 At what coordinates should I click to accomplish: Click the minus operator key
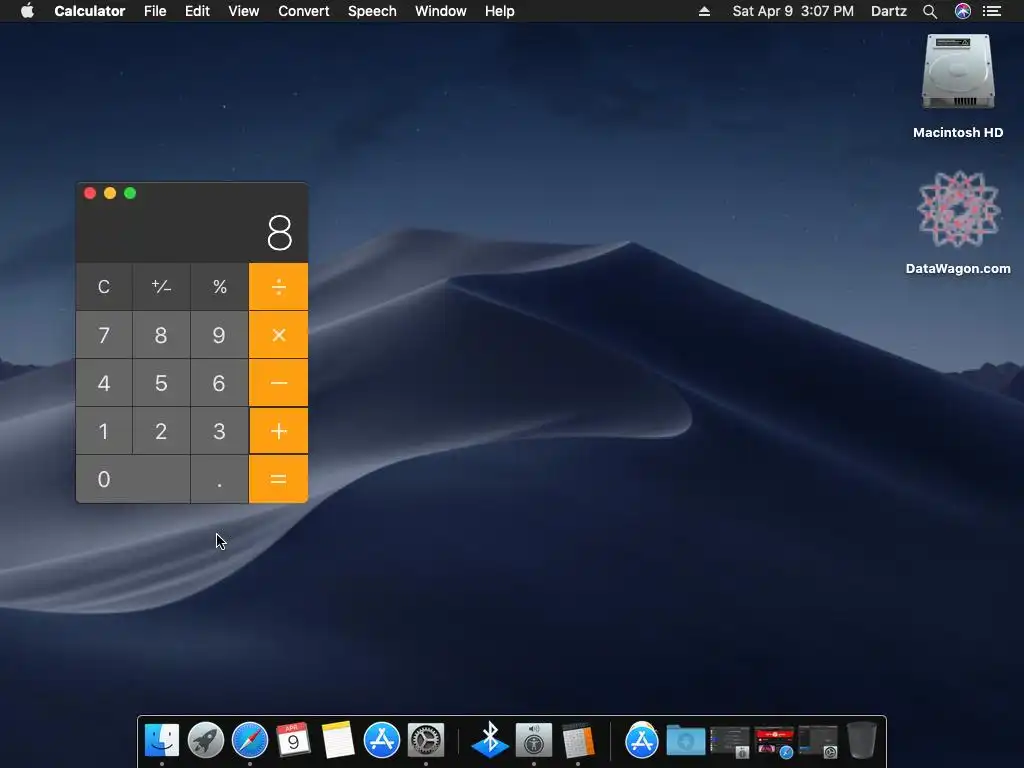278,383
